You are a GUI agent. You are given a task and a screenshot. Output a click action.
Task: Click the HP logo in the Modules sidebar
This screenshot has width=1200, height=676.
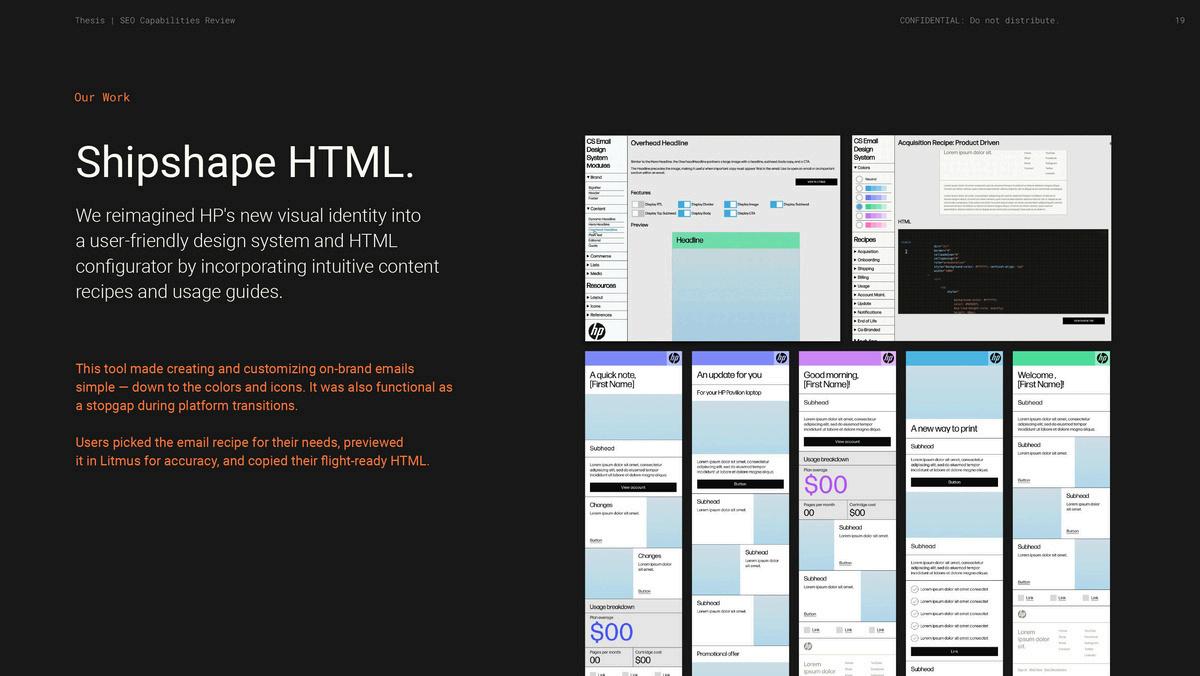tap(596, 331)
